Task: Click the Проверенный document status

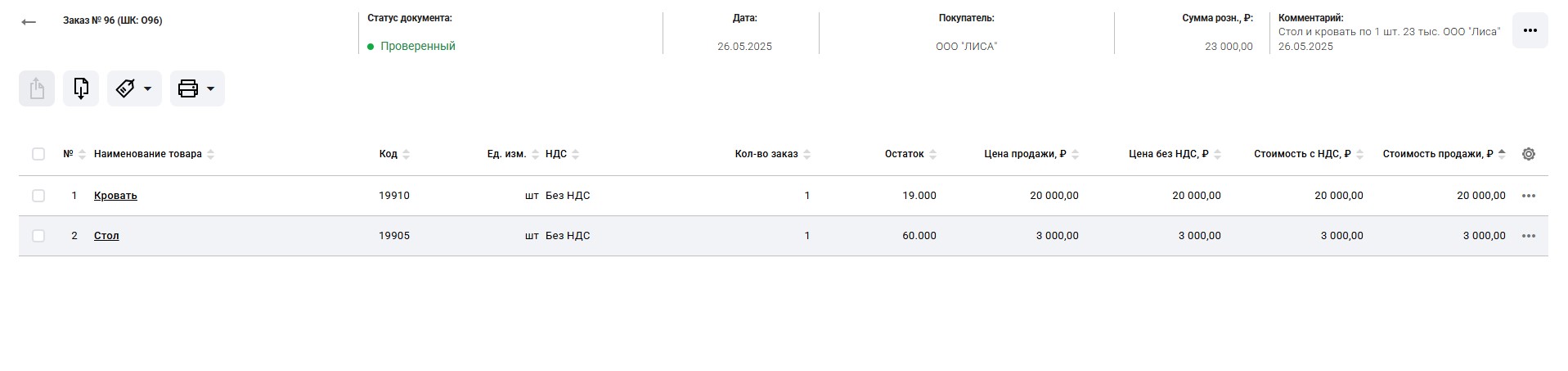Action: 417,47
